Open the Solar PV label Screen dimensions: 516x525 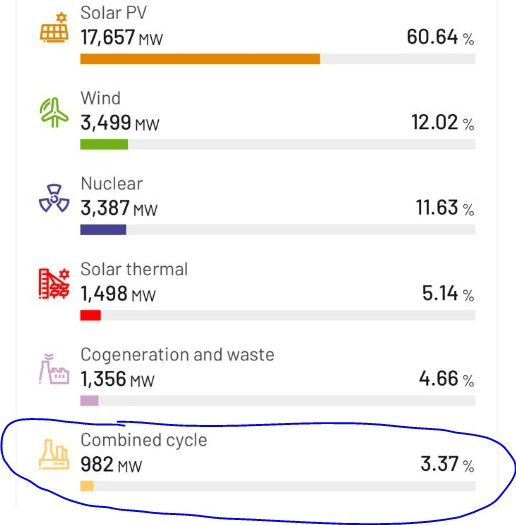(114, 13)
